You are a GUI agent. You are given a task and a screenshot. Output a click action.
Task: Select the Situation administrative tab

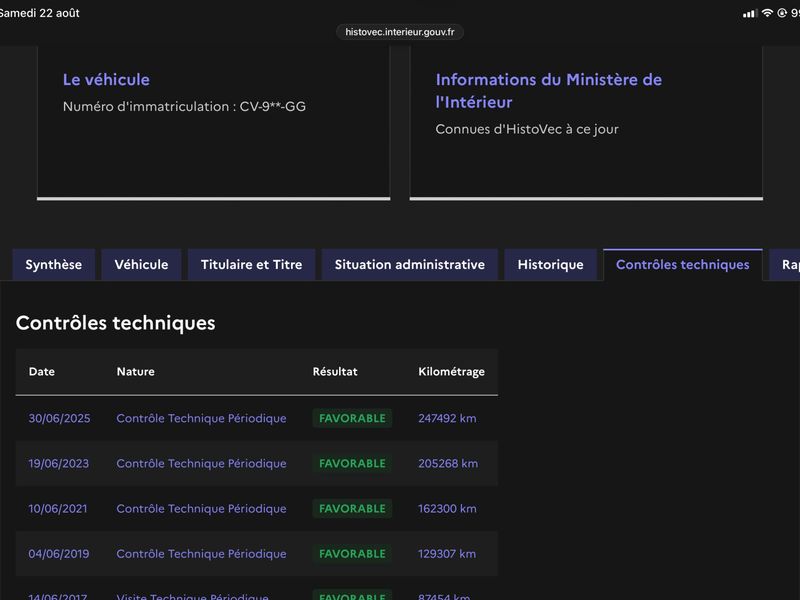410,264
